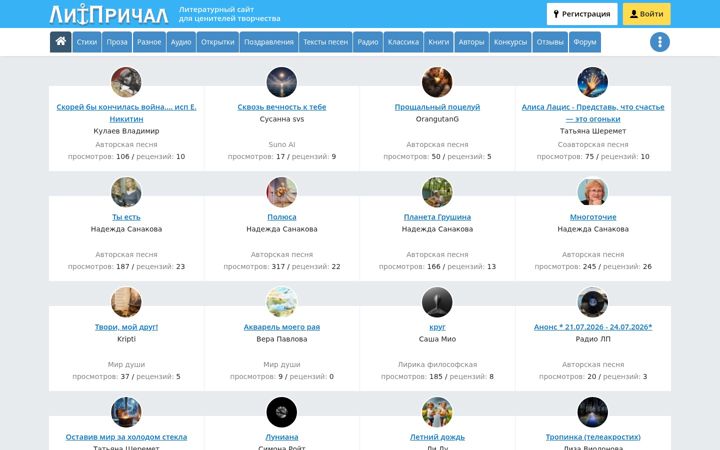This screenshot has height=450, width=720.
Task: Select author name 'Вера Павлова'
Action: pos(281,339)
